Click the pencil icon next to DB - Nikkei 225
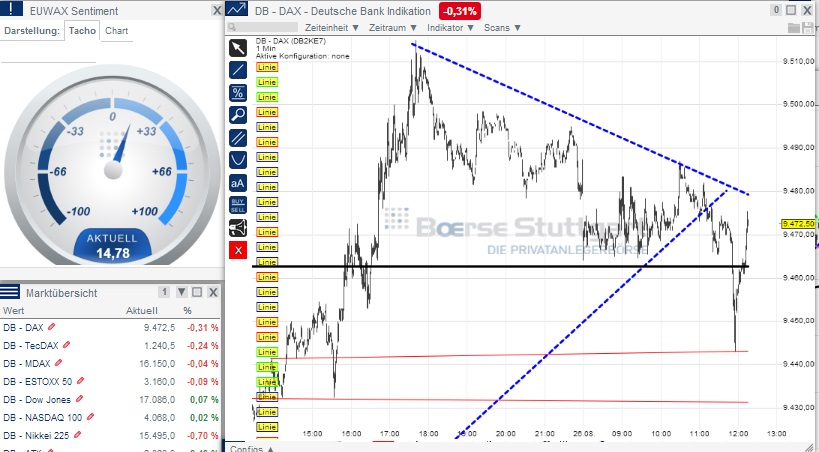The width and height of the screenshot is (819, 452). click(77, 435)
